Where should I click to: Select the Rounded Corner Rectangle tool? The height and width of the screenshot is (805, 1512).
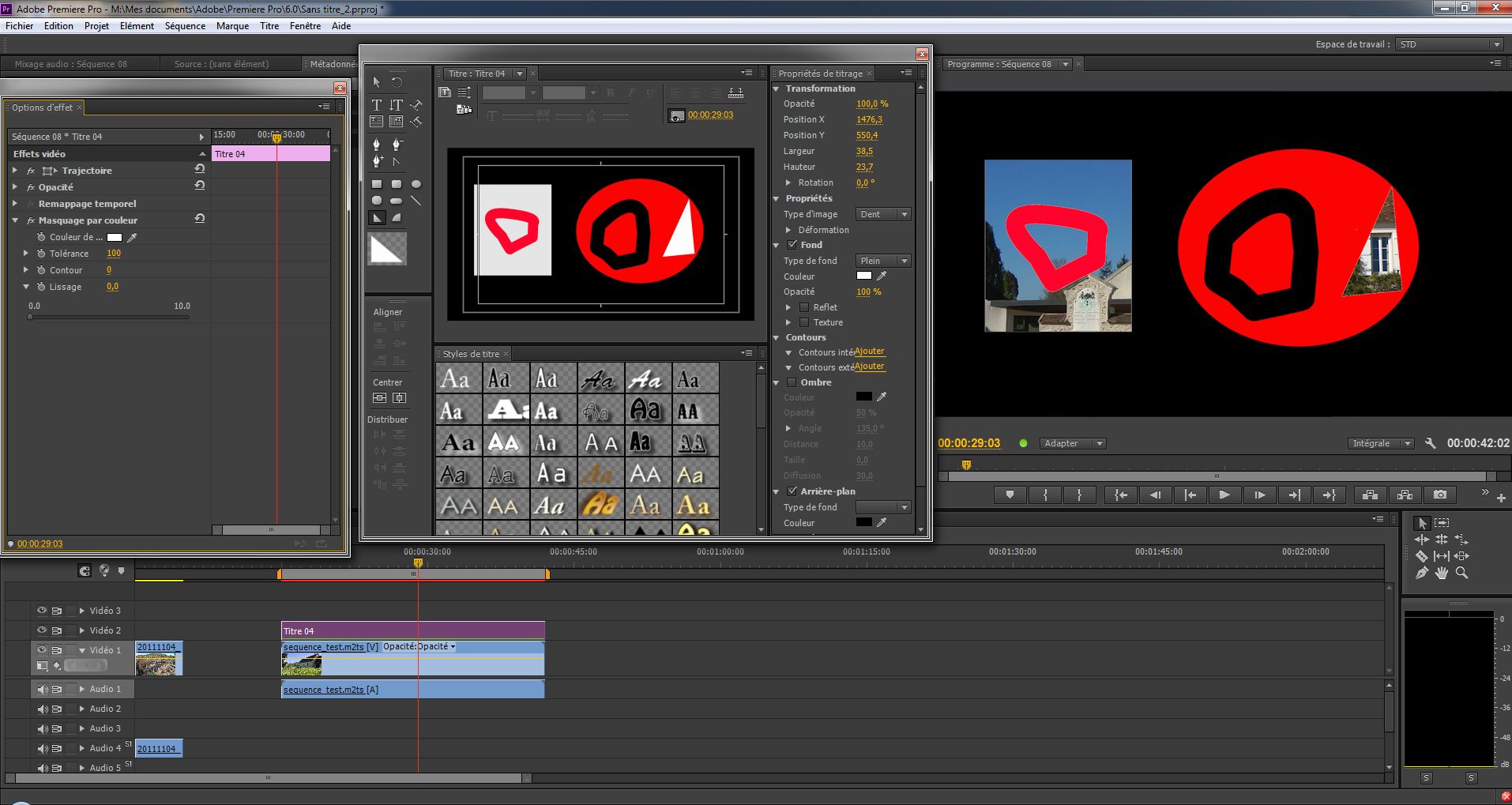click(x=397, y=184)
